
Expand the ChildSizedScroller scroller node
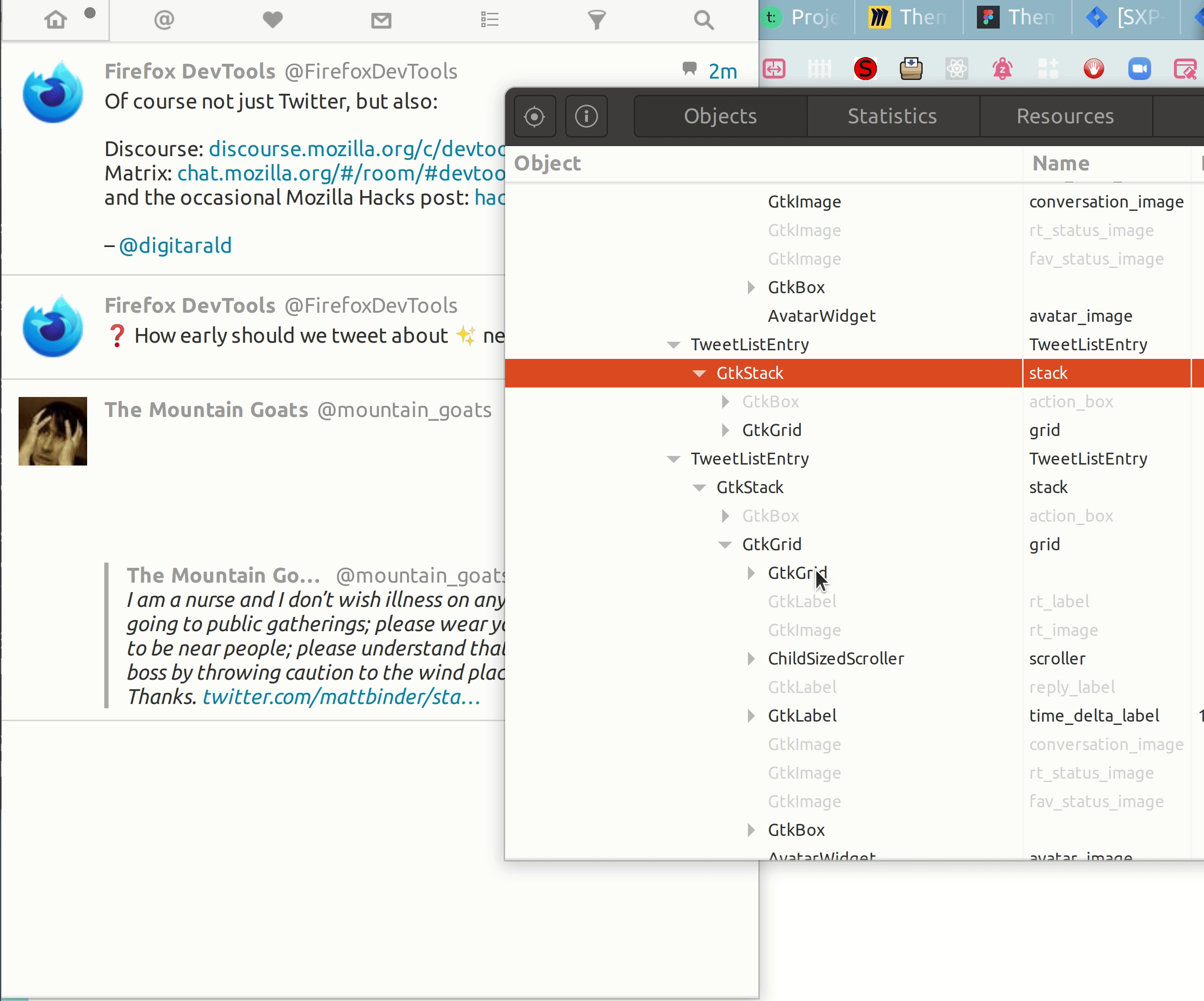tap(752, 658)
